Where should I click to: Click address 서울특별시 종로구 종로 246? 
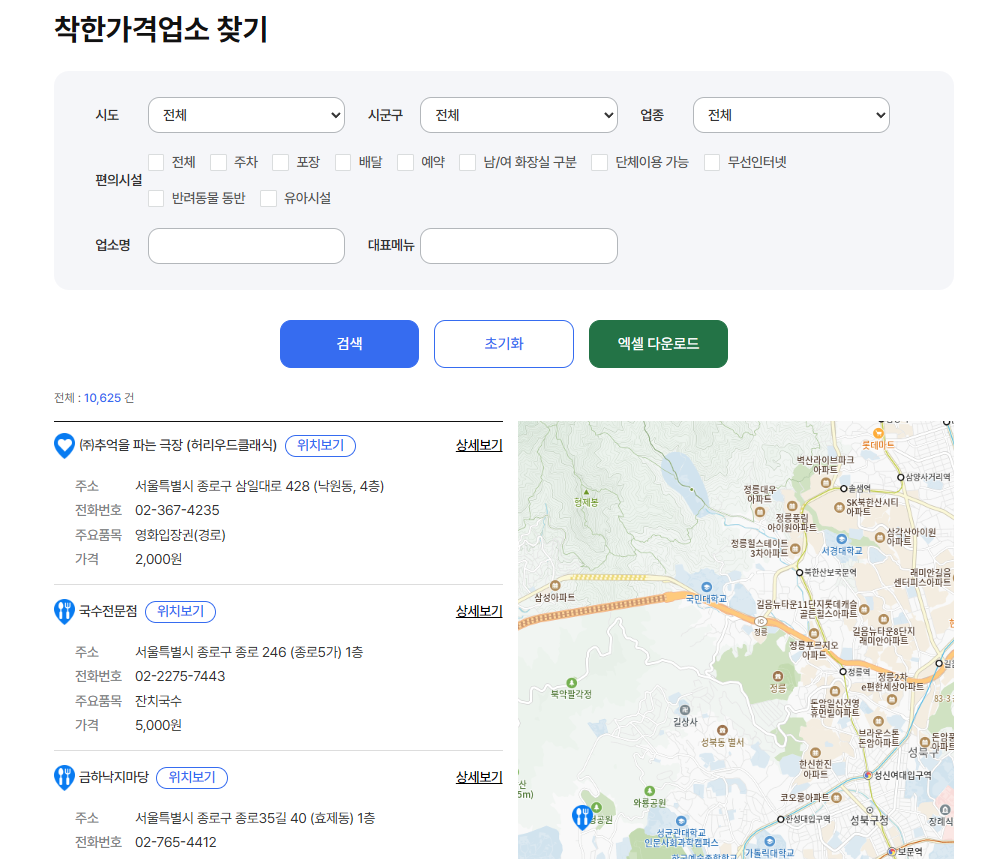pos(249,652)
